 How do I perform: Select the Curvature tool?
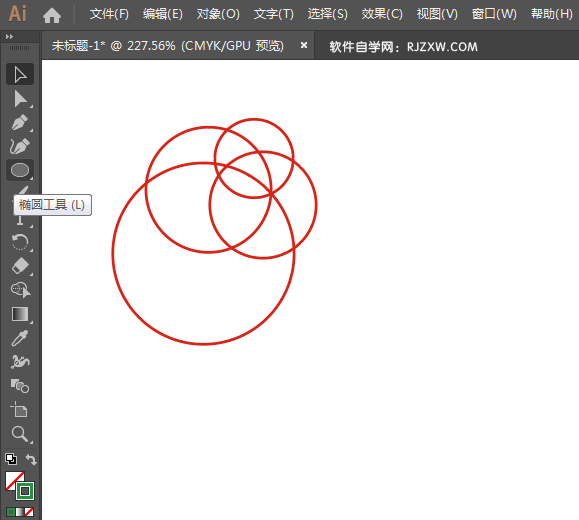(x=20, y=146)
